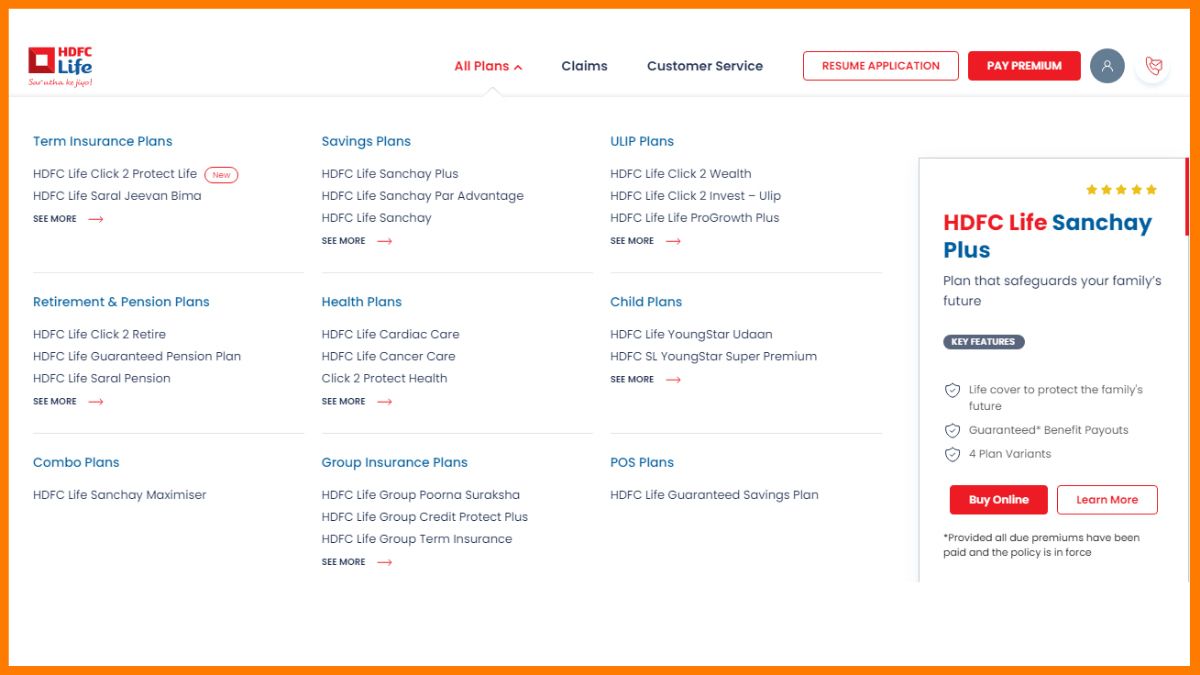The image size is (1200, 675).
Task: Open the Customer Service menu
Action: [x=705, y=66]
